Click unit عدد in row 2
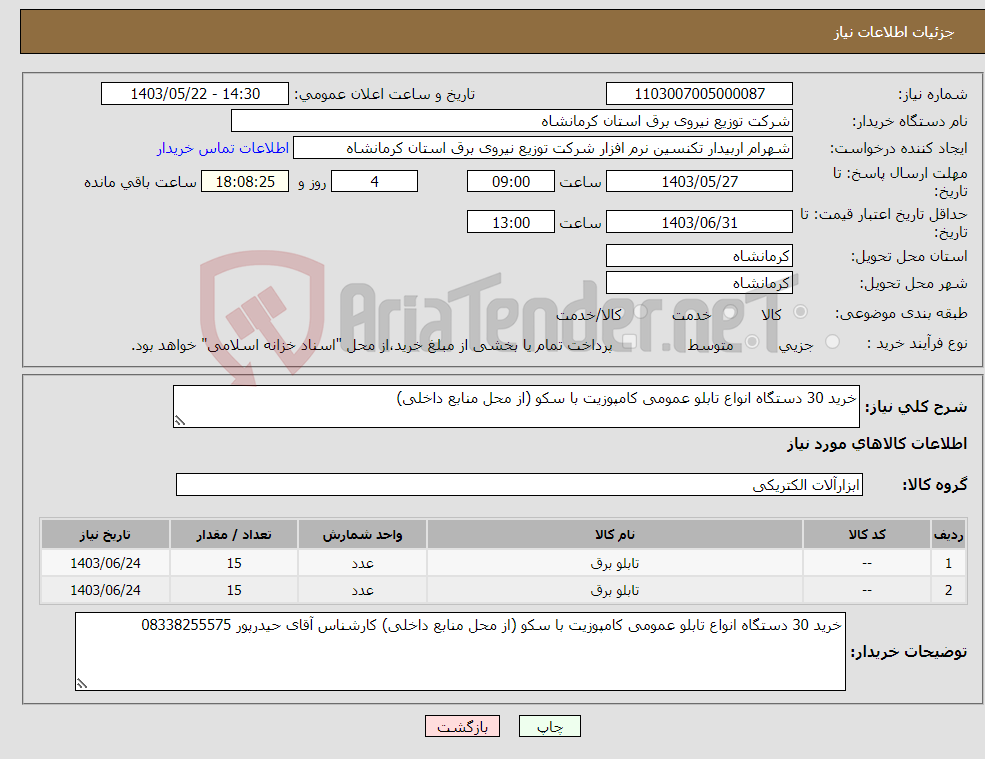Image resolution: width=985 pixels, height=759 pixels. tap(362, 591)
